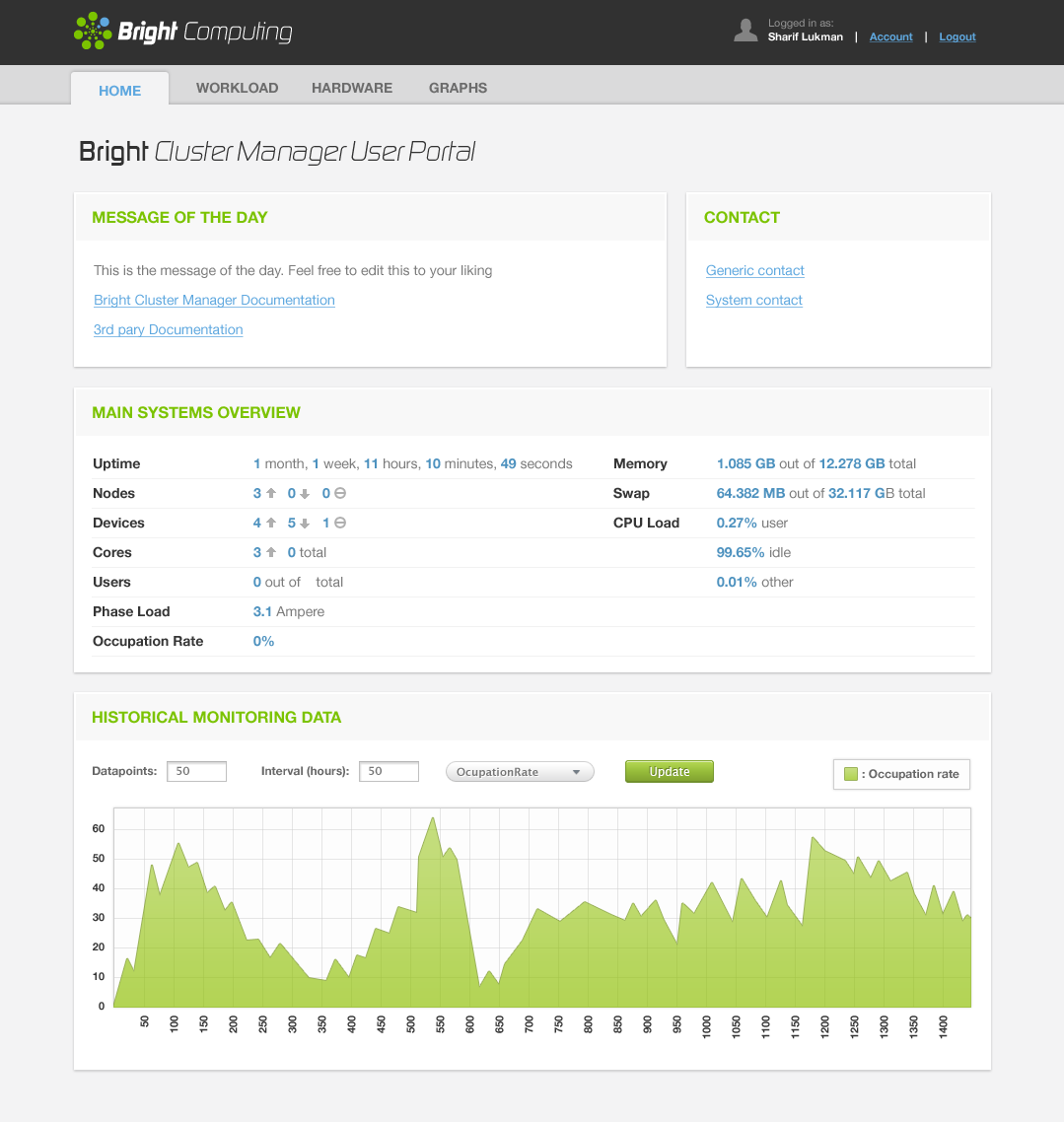Viewport: 1064px width, 1122px height.
Task: Open the Account link
Action: tap(890, 36)
